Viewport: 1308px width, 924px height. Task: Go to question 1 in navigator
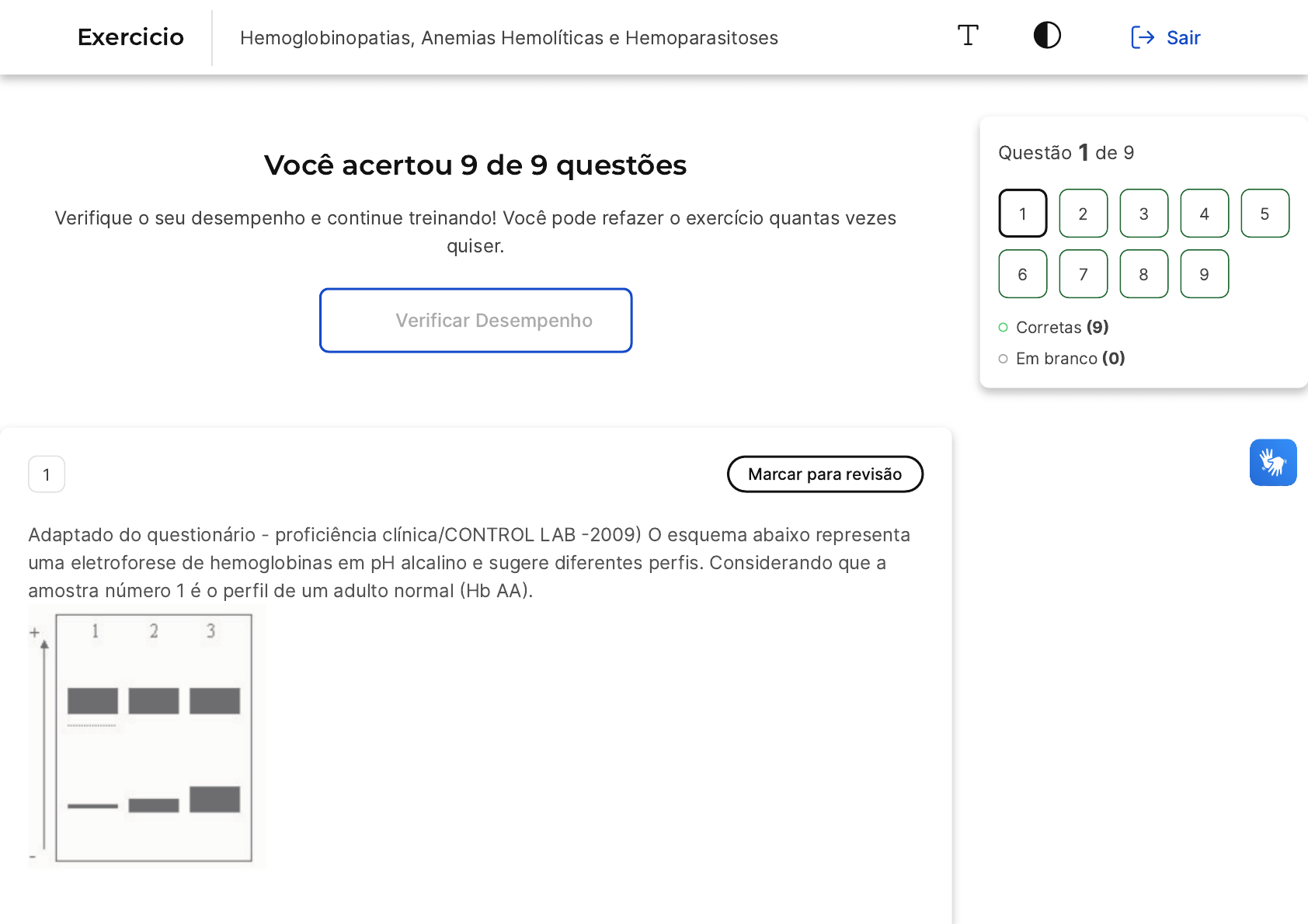pyautogui.click(x=1022, y=214)
